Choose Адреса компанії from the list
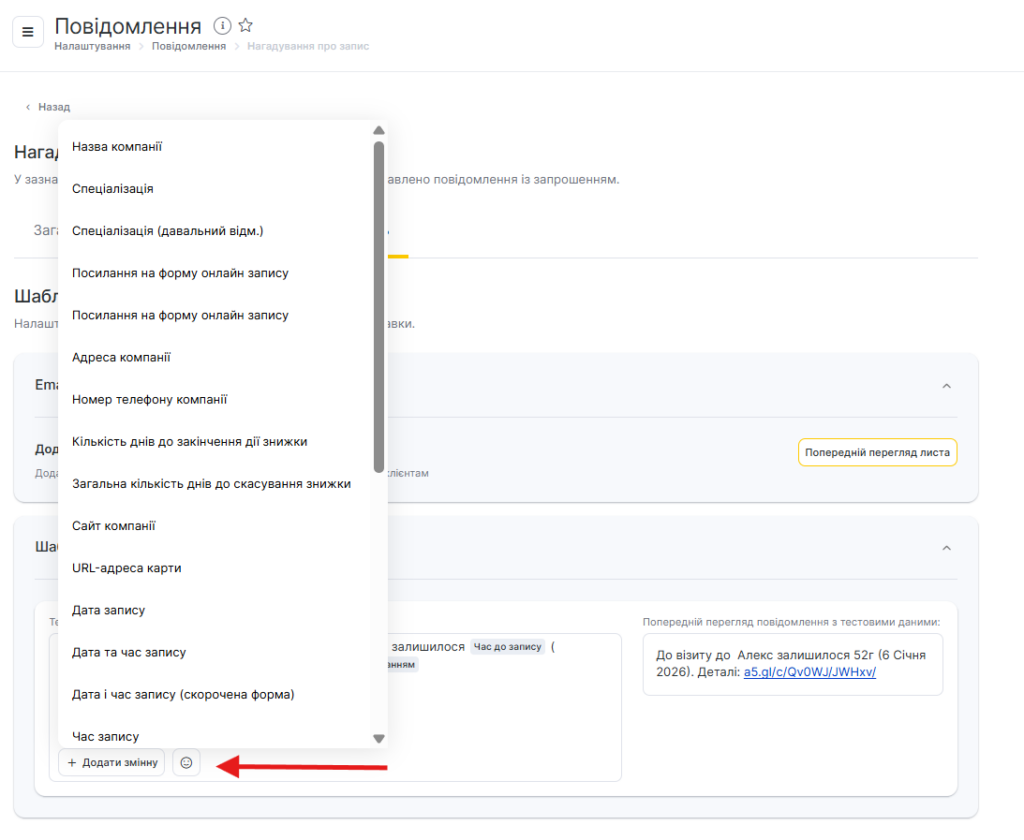 (121, 357)
